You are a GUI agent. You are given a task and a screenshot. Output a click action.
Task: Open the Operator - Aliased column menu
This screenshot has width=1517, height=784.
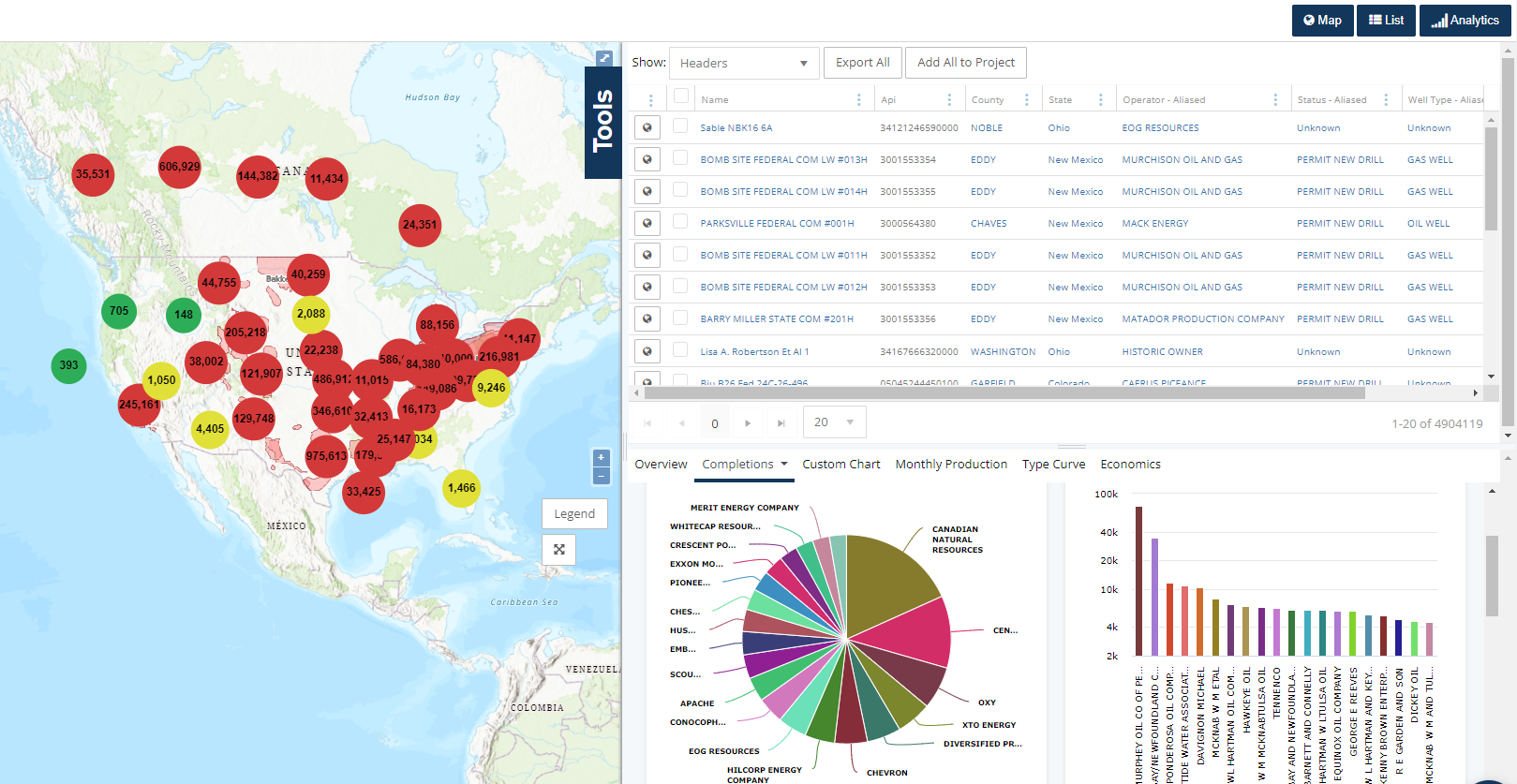pos(1275,99)
